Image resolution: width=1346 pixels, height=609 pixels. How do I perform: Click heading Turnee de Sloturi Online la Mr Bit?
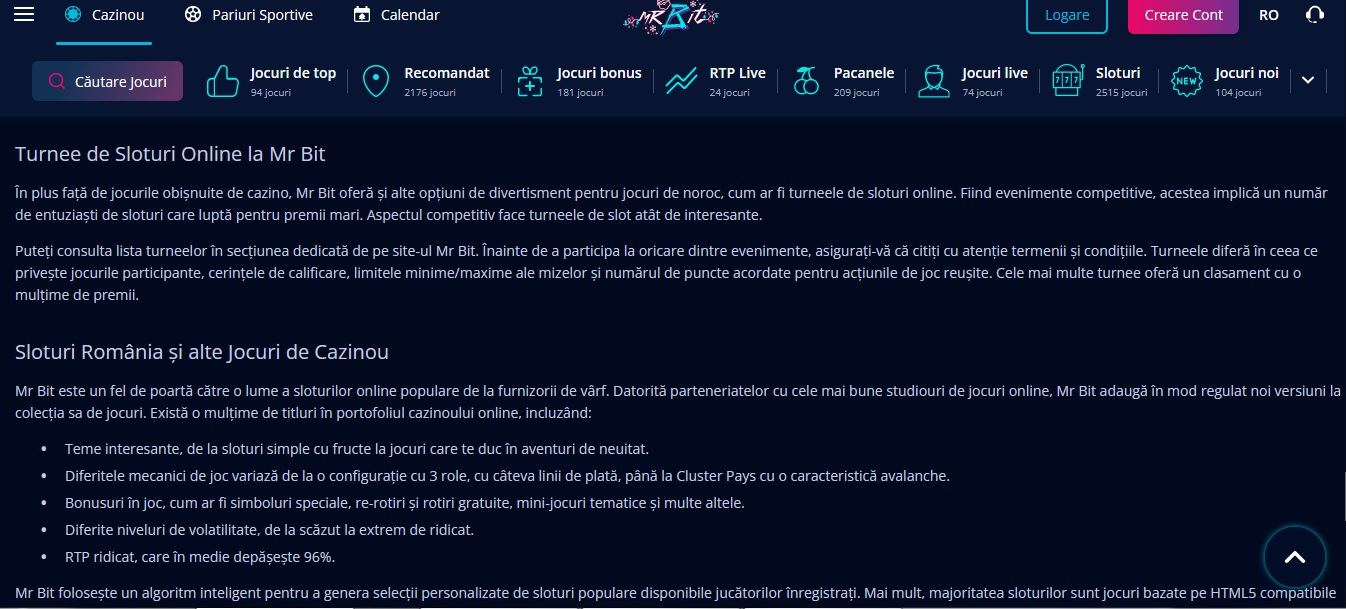170,154
